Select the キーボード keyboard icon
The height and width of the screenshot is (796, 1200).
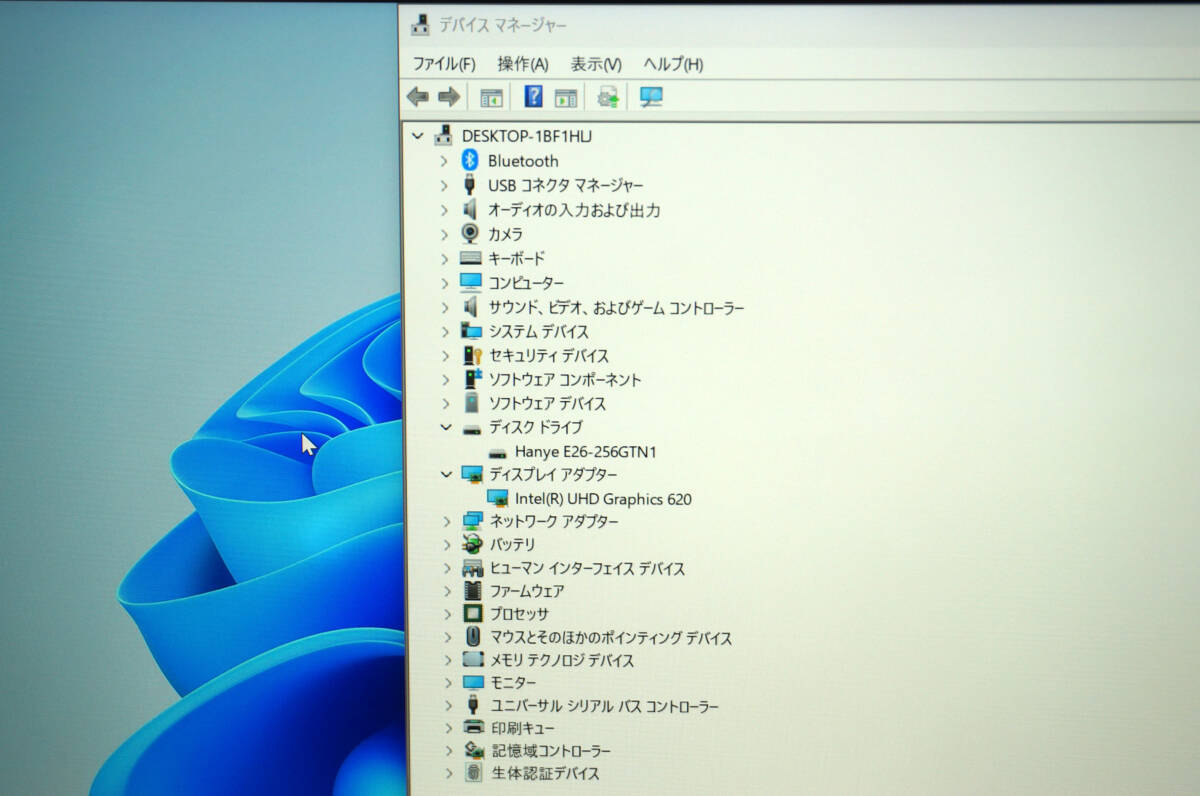tap(470, 258)
